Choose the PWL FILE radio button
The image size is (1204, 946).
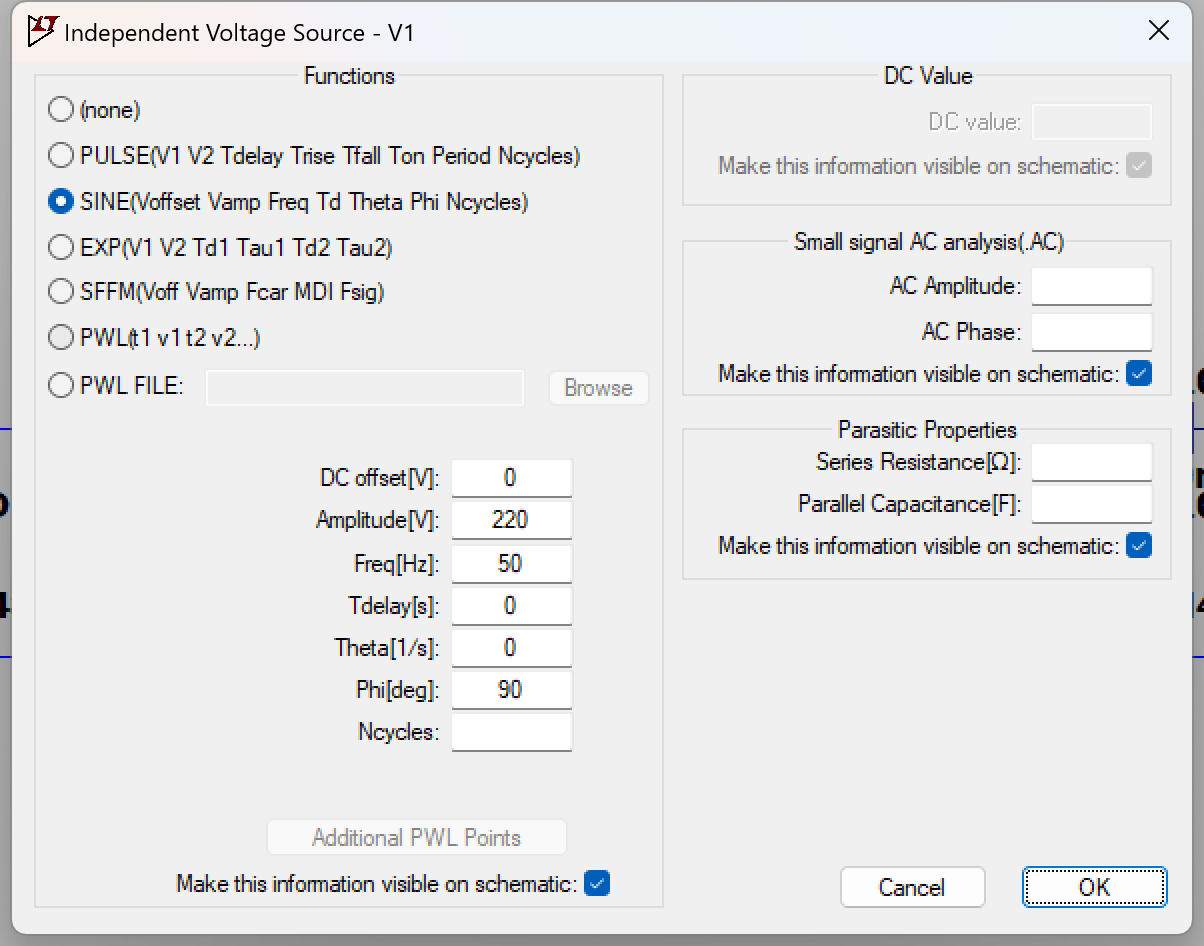point(61,385)
